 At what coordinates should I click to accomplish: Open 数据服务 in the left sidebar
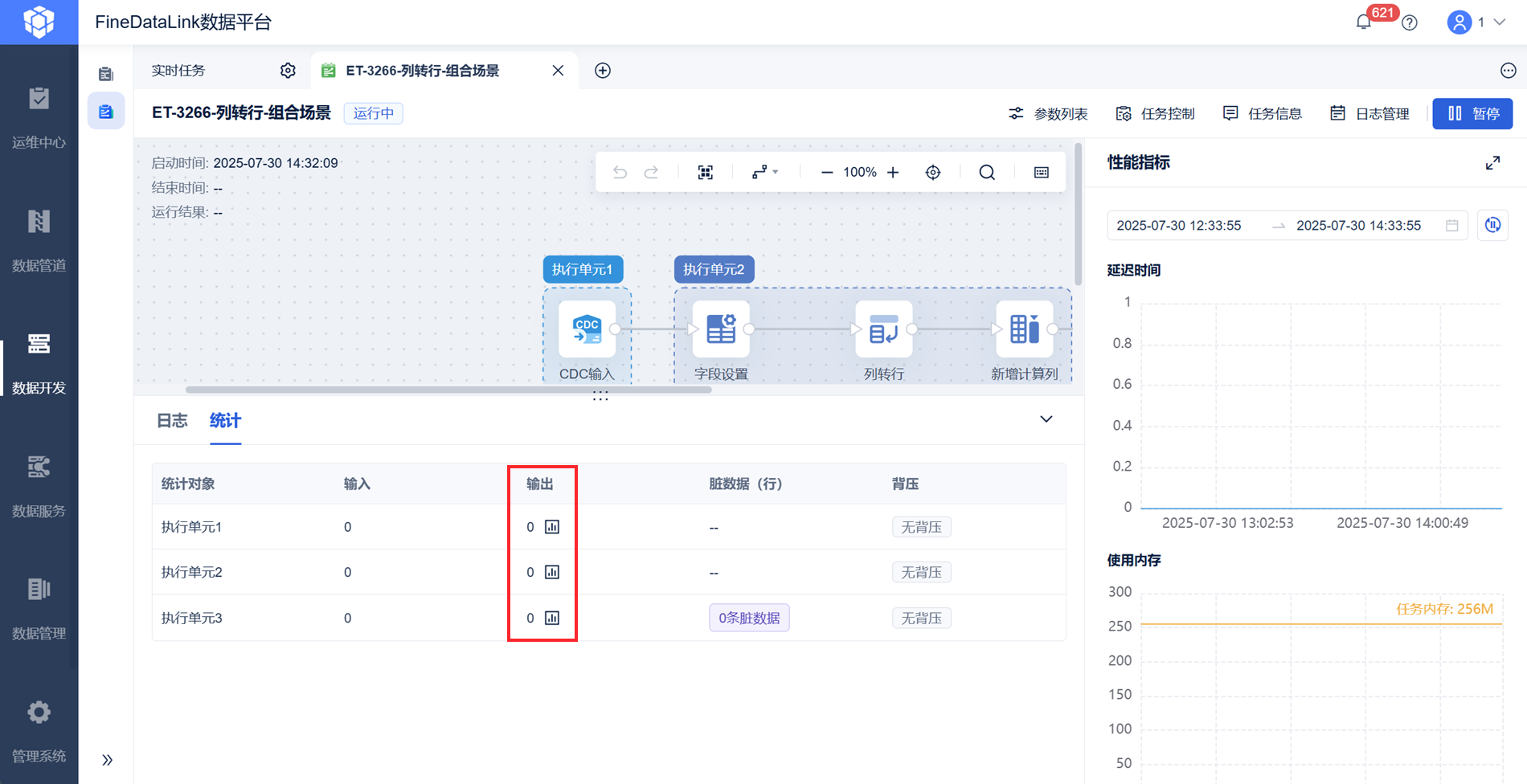[x=39, y=487]
